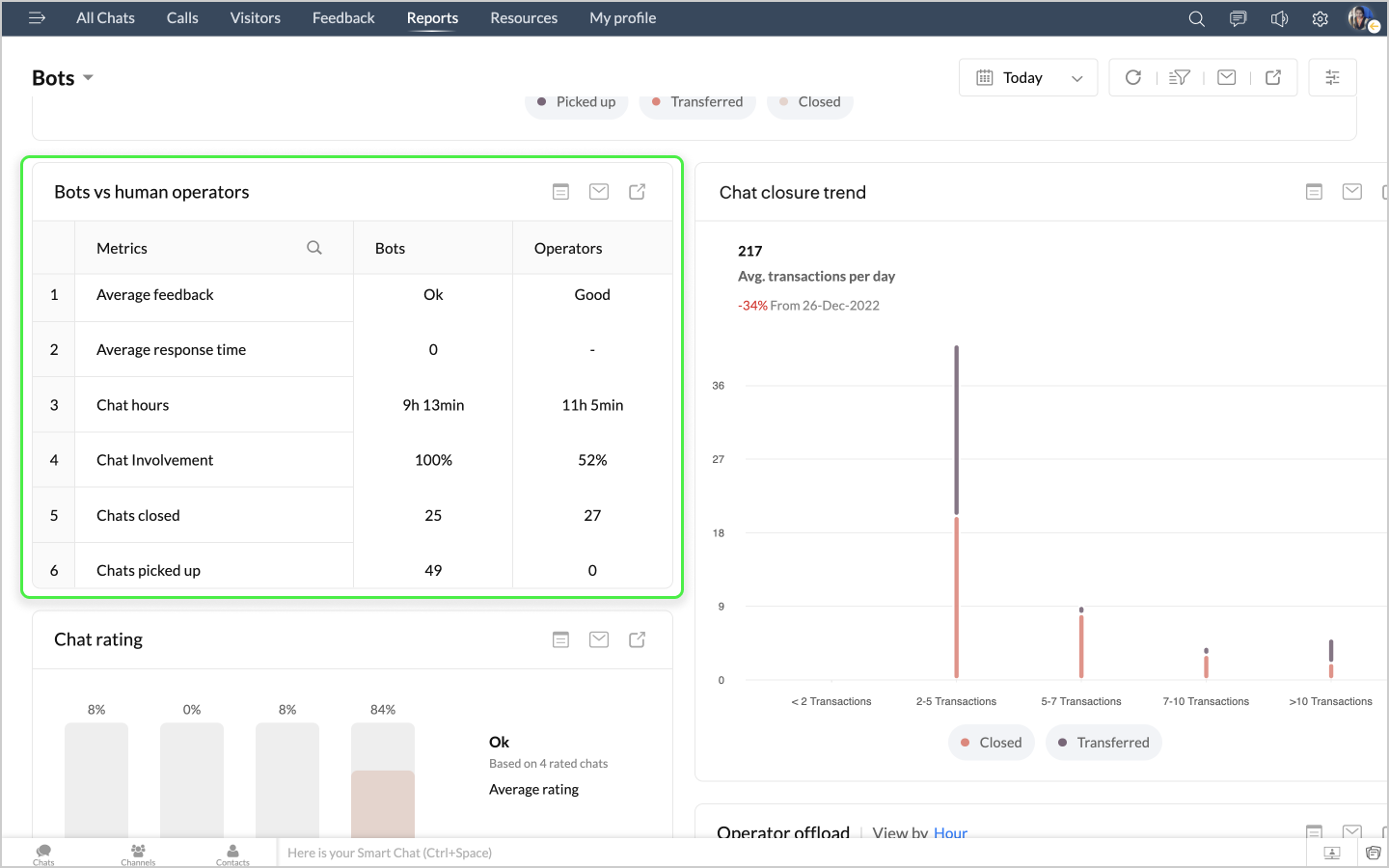Export the Chat rating widget
Viewport: 1389px width, 868px height.
(x=638, y=639)
